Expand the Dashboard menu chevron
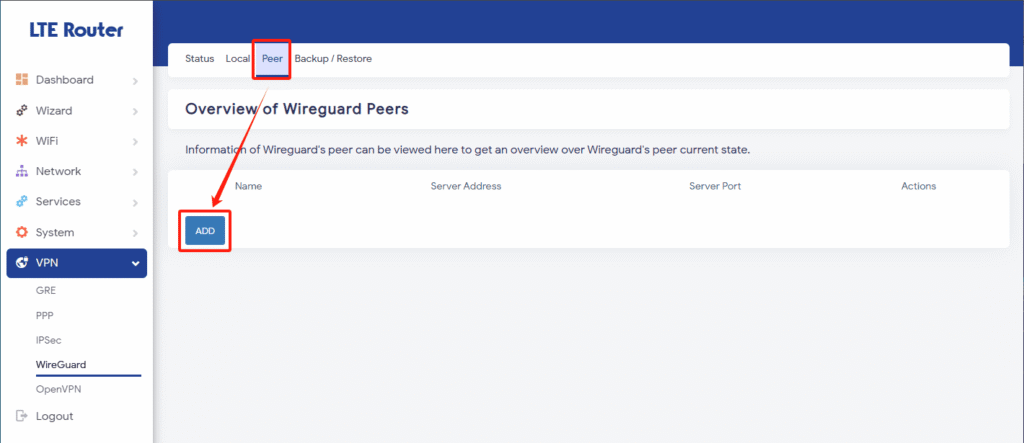The height and width of the screenshot is (443, 1024). click(x=135, y=81)
